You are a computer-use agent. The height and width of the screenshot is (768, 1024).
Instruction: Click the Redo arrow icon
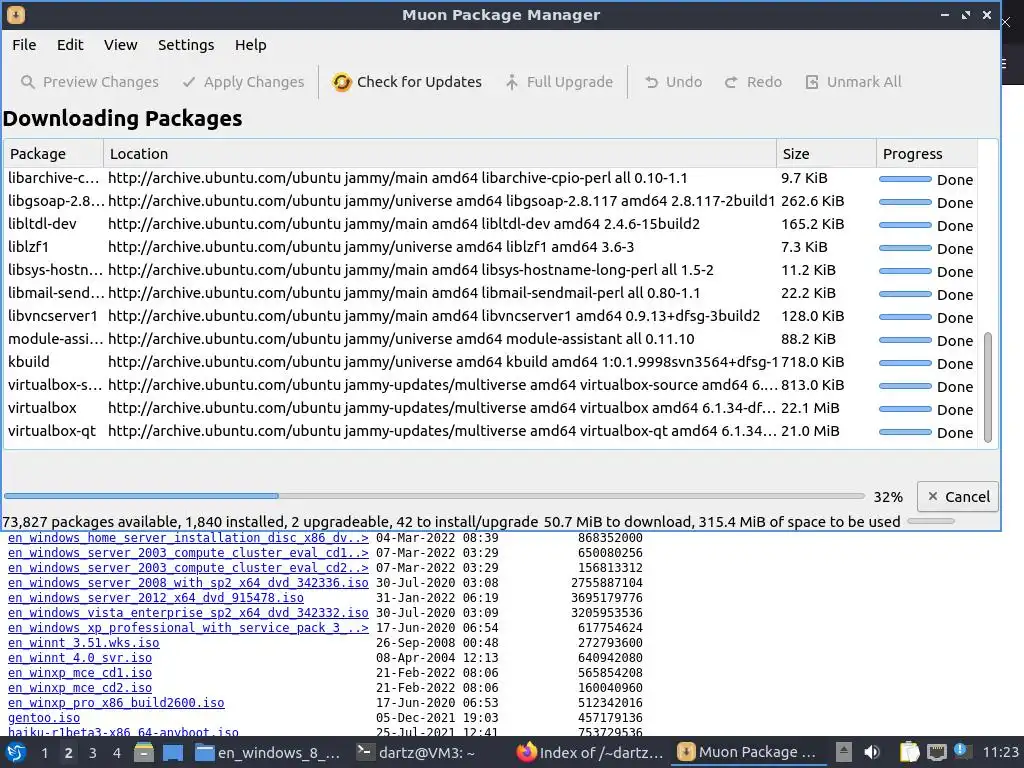click(x=731, y=82)
